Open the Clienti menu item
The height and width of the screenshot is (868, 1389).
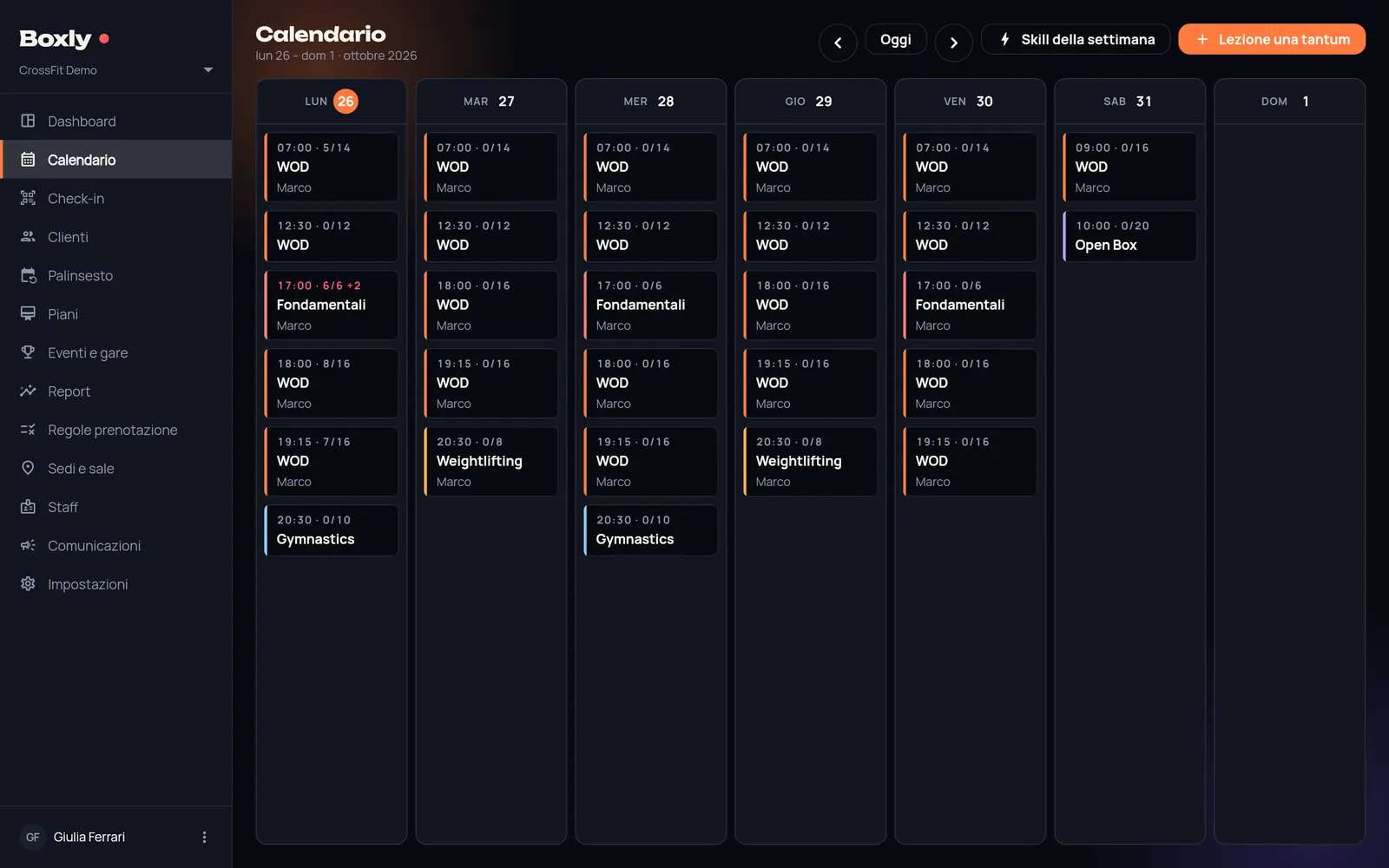(x=115, y=237)
